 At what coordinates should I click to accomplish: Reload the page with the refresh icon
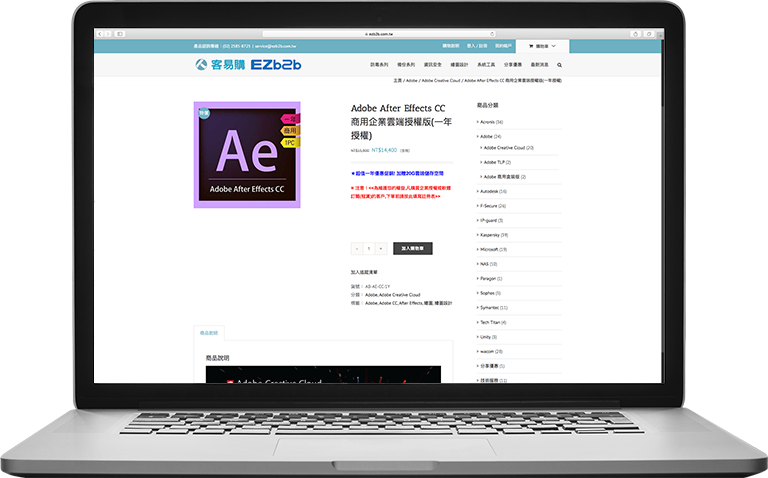point(492,34)
